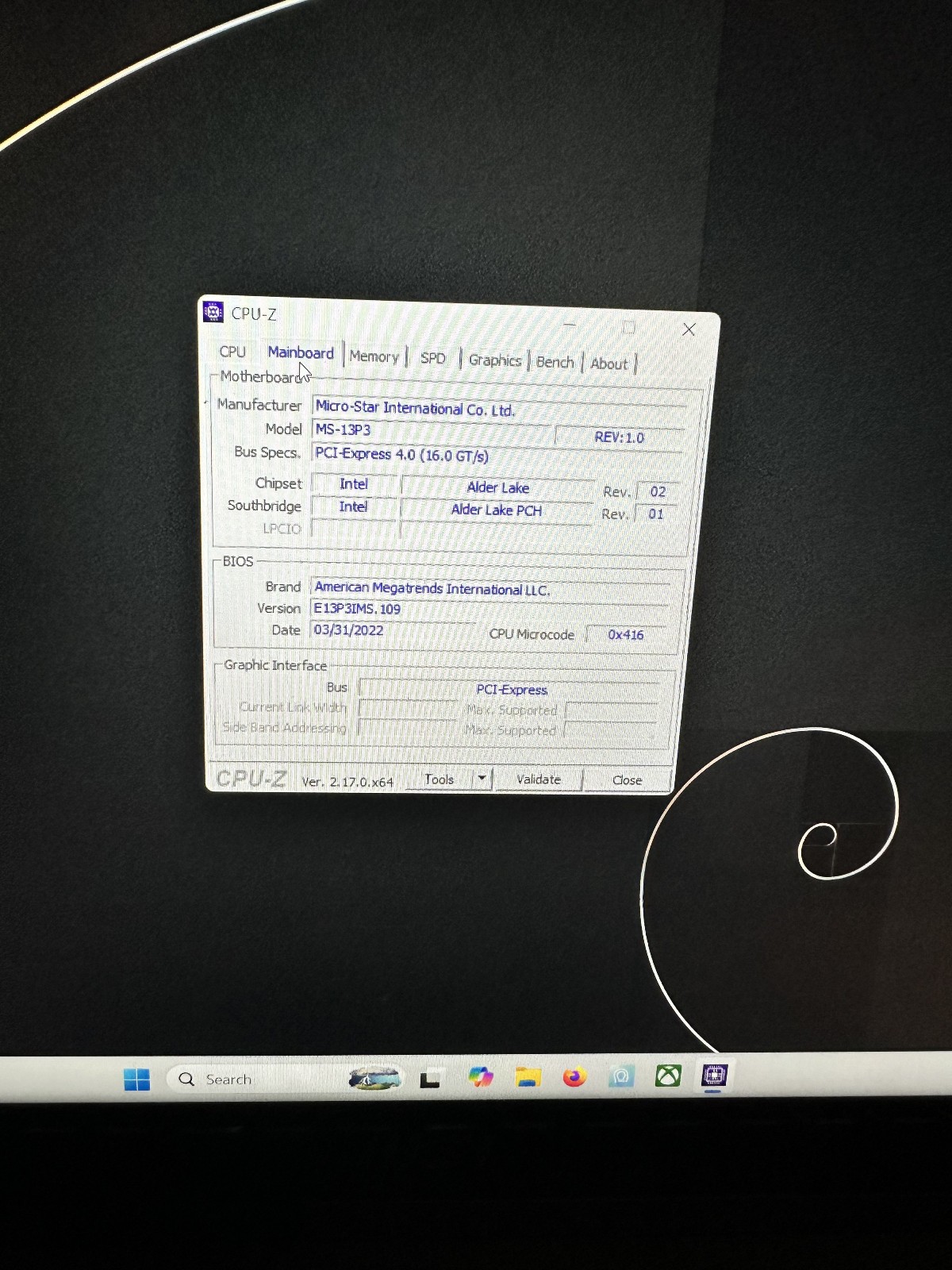This screenshot has height=1270, width=952.
Task: Select the Mainboard tab
Action: click(x=300, y=352)
